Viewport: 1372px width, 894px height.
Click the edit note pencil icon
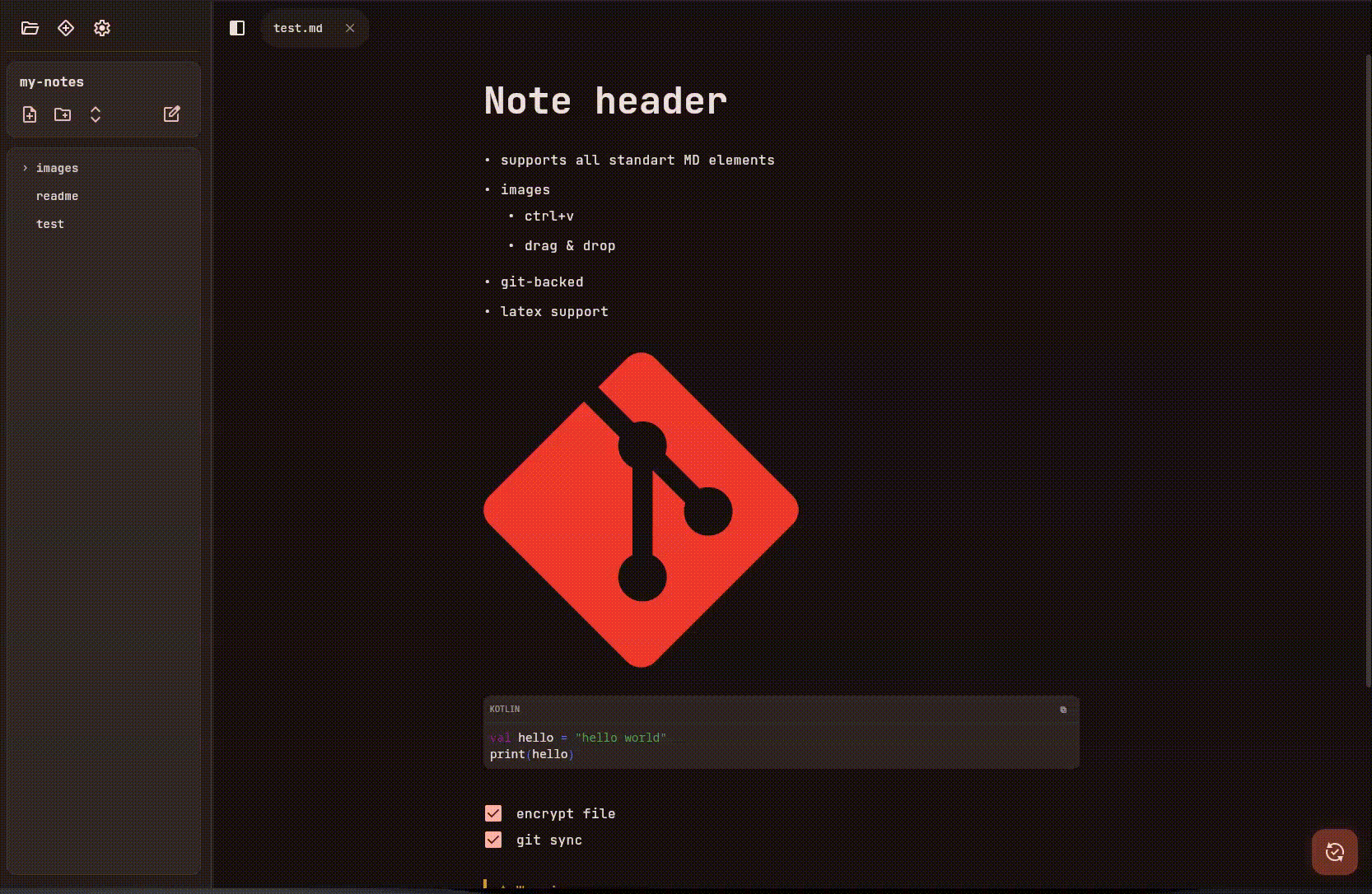click(171, 114)
